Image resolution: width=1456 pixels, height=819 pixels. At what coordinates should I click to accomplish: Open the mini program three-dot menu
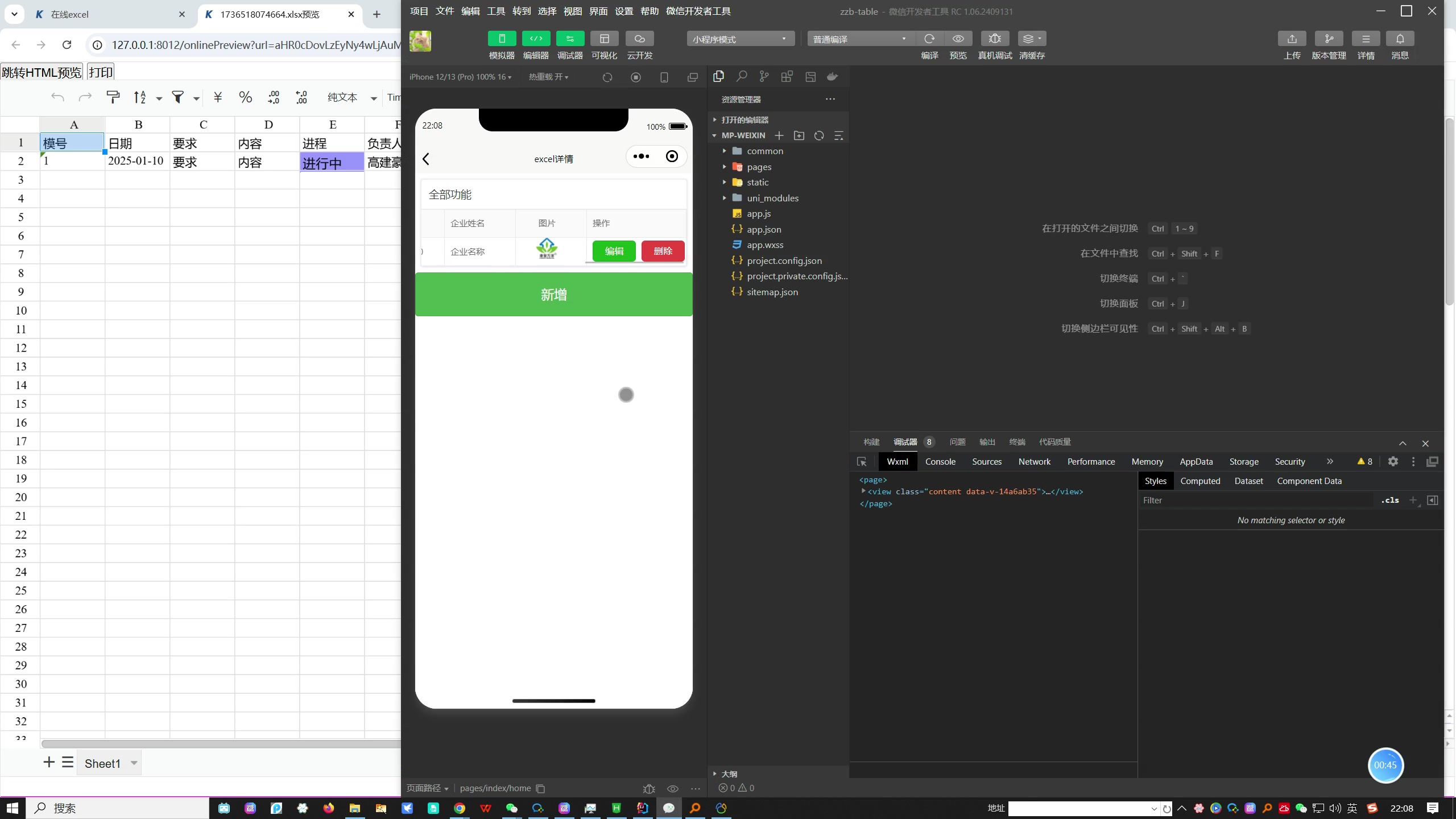coord(641,156)
